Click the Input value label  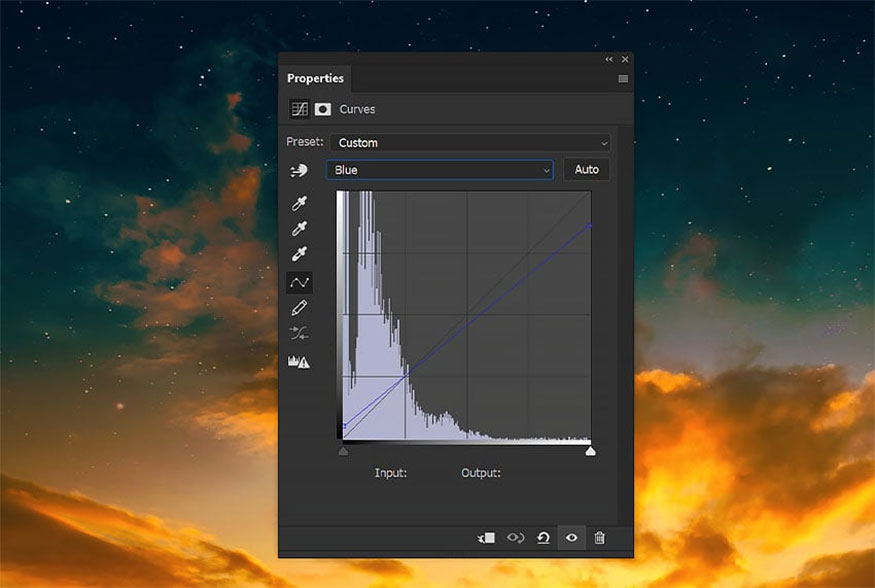[391, 473]
